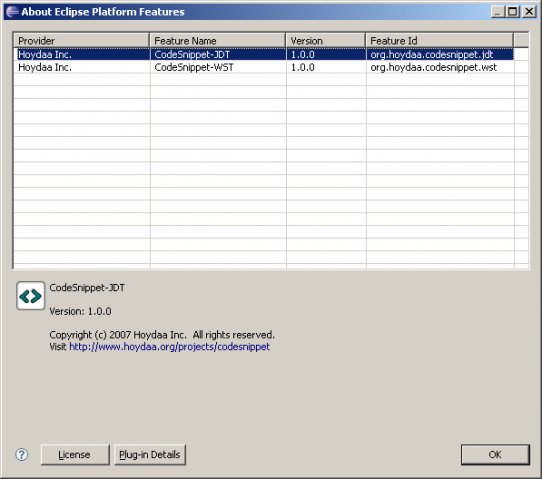Image resolution: width=542 pixels, height=479 pixels.
Task: Click version 1.0.0 of the CodeSnippet-WST row
Action: [303, 67]
